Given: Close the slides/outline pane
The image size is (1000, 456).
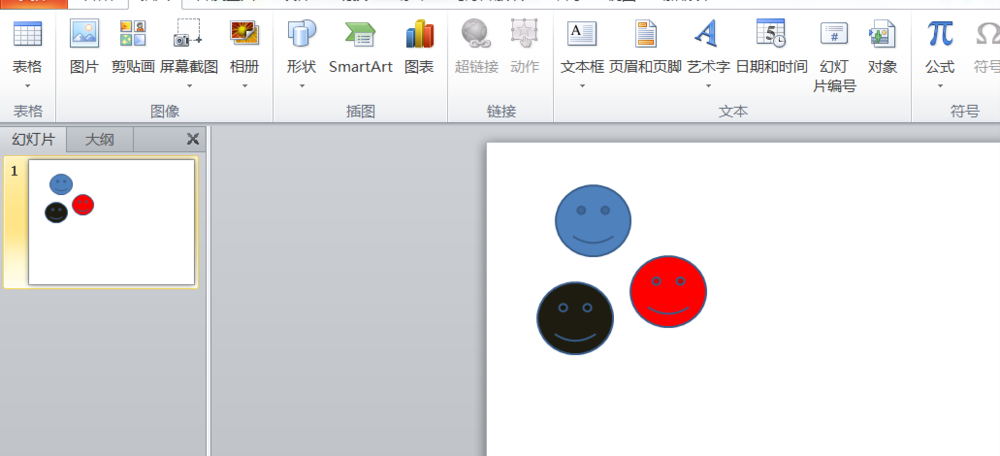Looking at the screenshot, I should click(193, 139).
